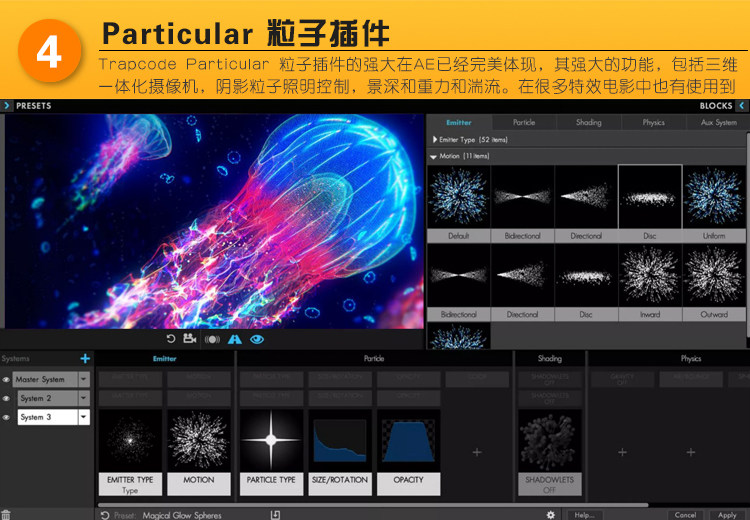Click the Systems panel label
This screenshot has width=750, height=520.
click(x=15, y=358)
